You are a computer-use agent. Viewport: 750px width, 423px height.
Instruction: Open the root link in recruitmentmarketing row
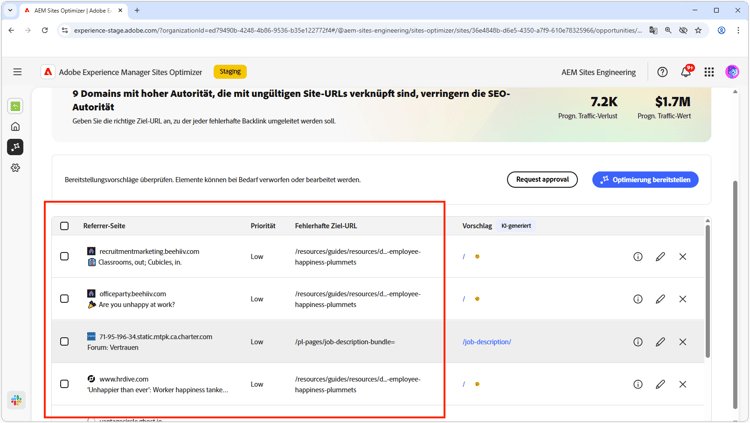[x=463, y=256]
